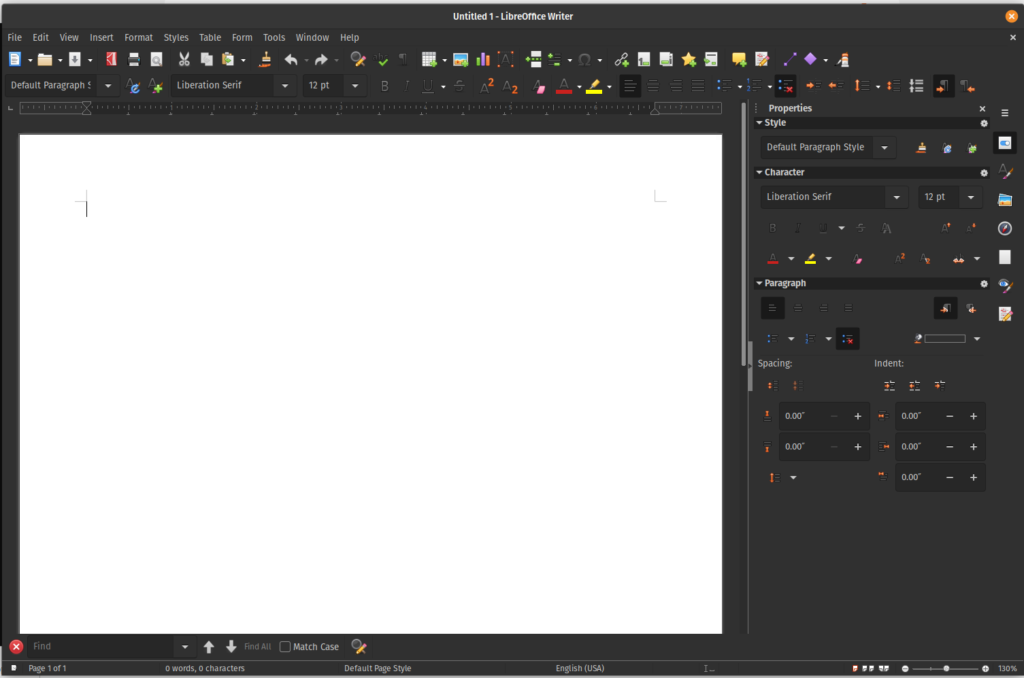1024x678 pixels.
Task: Open the Find history dropdown arrow
Action: [x=185, y=647]
